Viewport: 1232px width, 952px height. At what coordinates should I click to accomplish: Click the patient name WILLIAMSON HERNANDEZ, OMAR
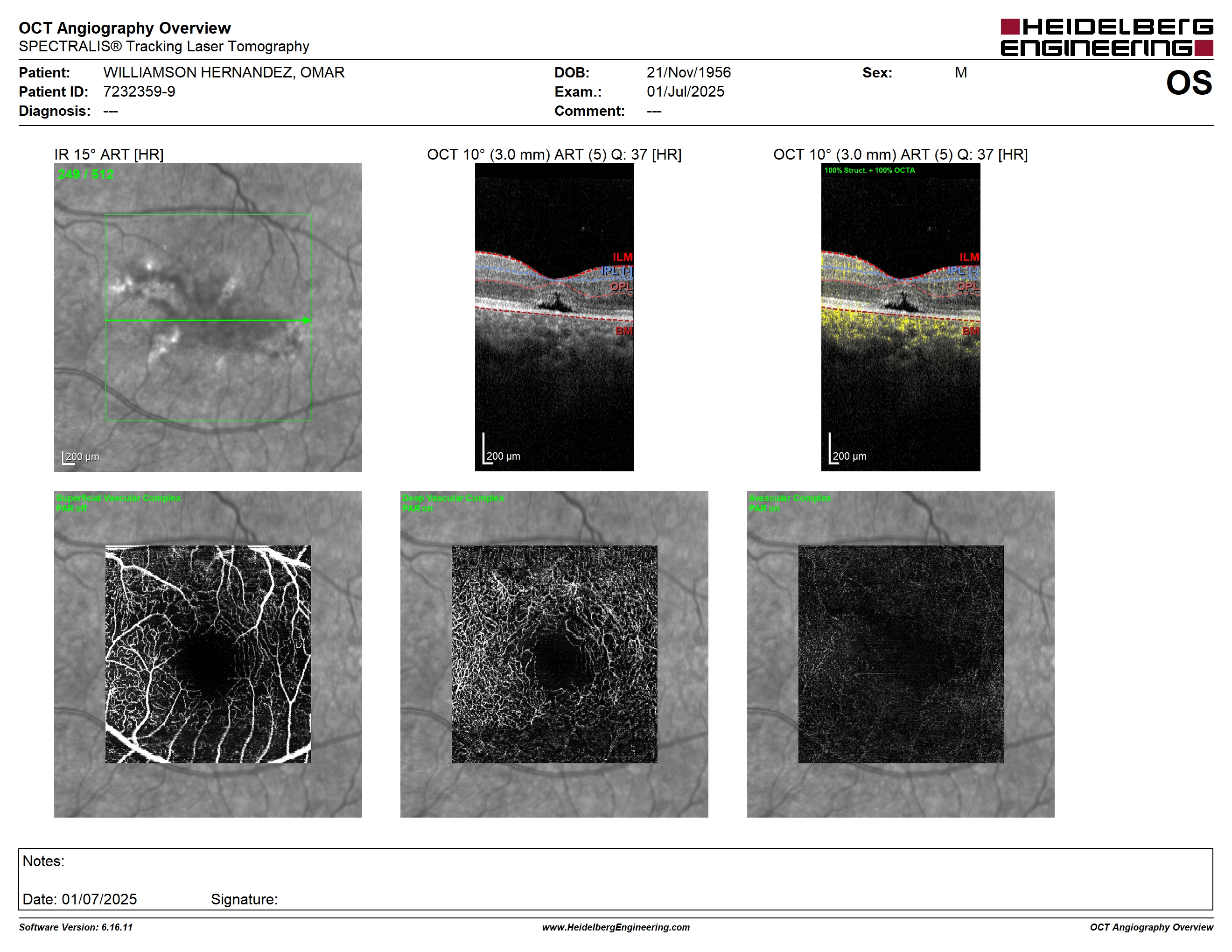click(x=224, y=72)
